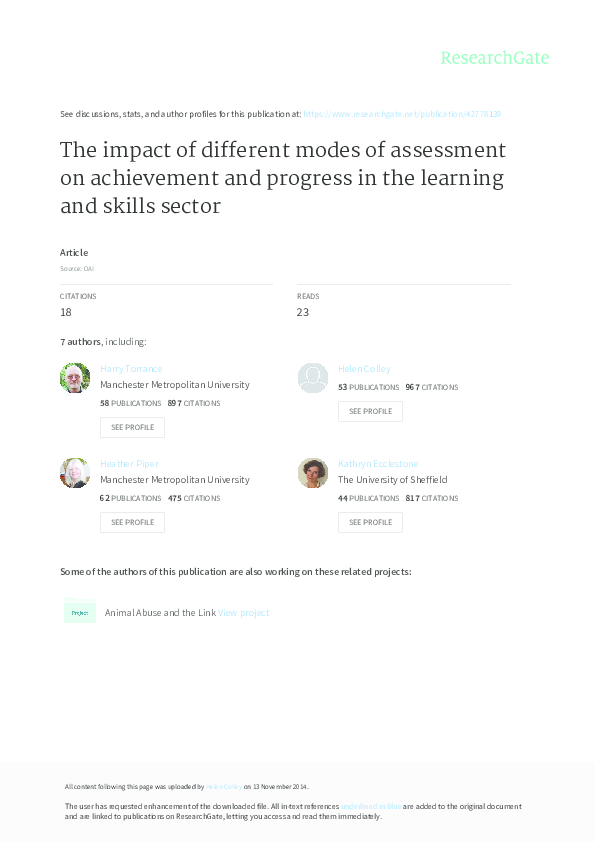Image resolution: width=595 pixels, height=842 pixels.
Task: Click the ResearchGate logo
Action: 495,59
